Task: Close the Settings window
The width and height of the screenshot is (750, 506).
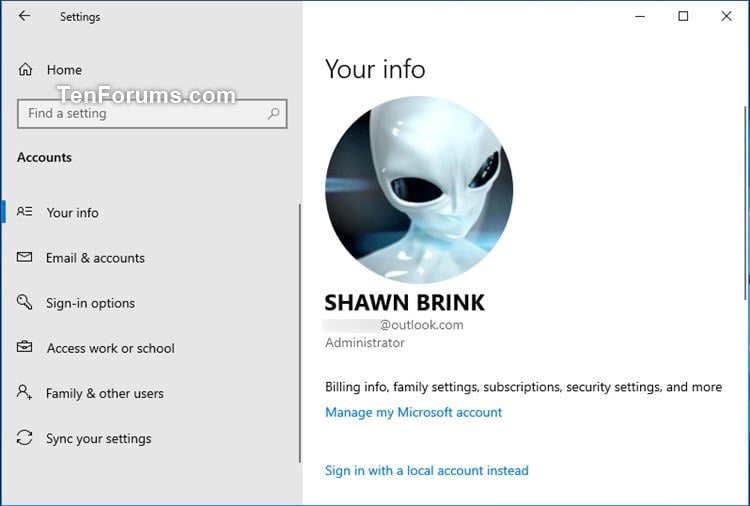Action: tap(726, 16)
